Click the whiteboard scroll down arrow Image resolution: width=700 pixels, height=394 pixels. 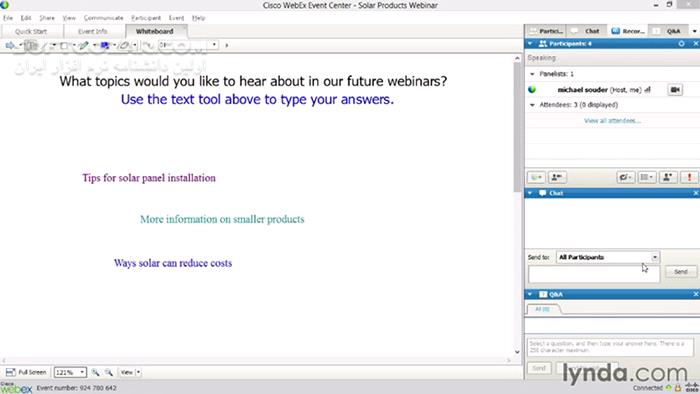517,352
